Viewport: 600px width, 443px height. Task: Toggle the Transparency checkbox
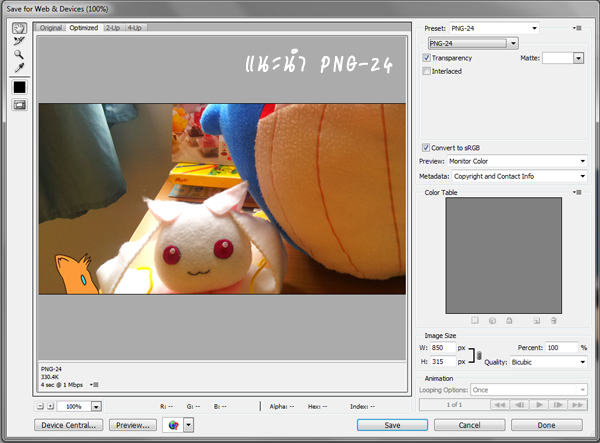click(x=426, y=58)
